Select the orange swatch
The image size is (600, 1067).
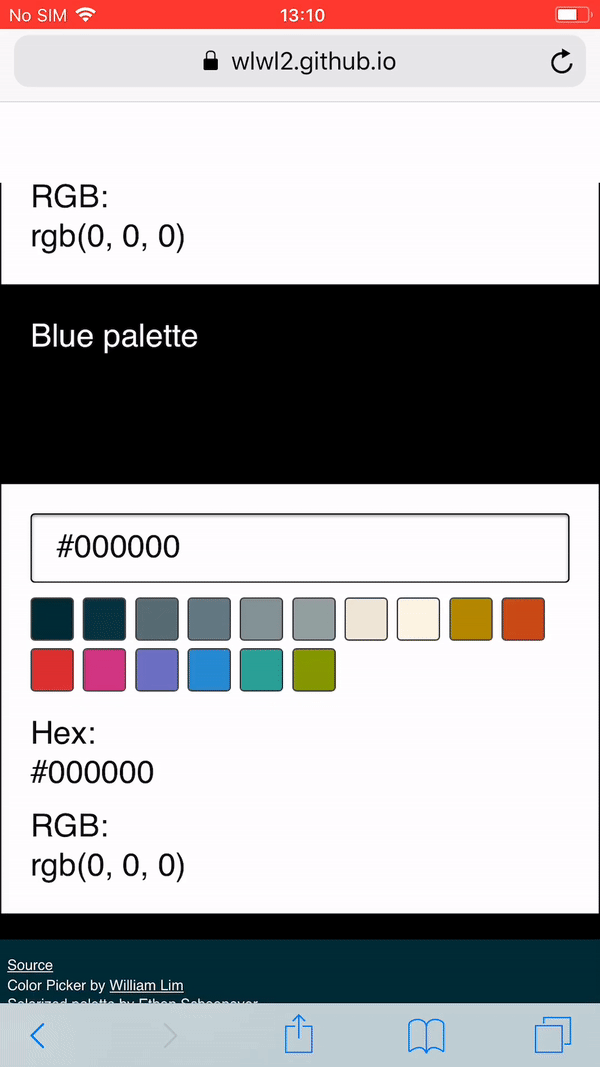[524, 619]
